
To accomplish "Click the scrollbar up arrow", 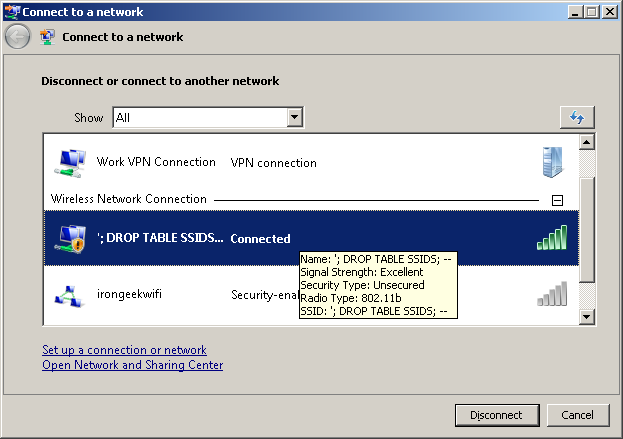I will coord(587,142).
